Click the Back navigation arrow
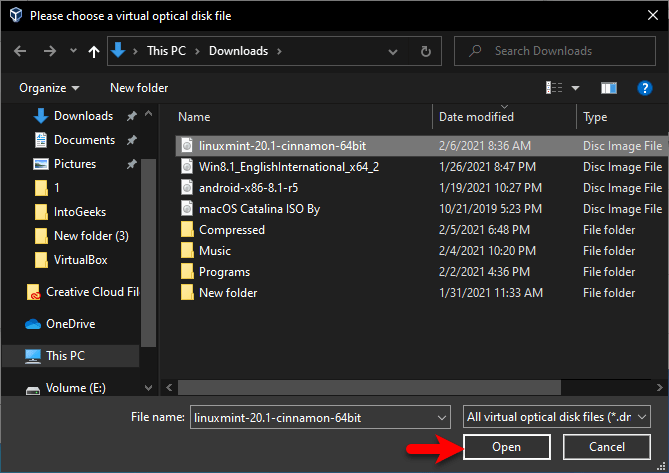Screen dimensions: 669x473 (20, 52)
